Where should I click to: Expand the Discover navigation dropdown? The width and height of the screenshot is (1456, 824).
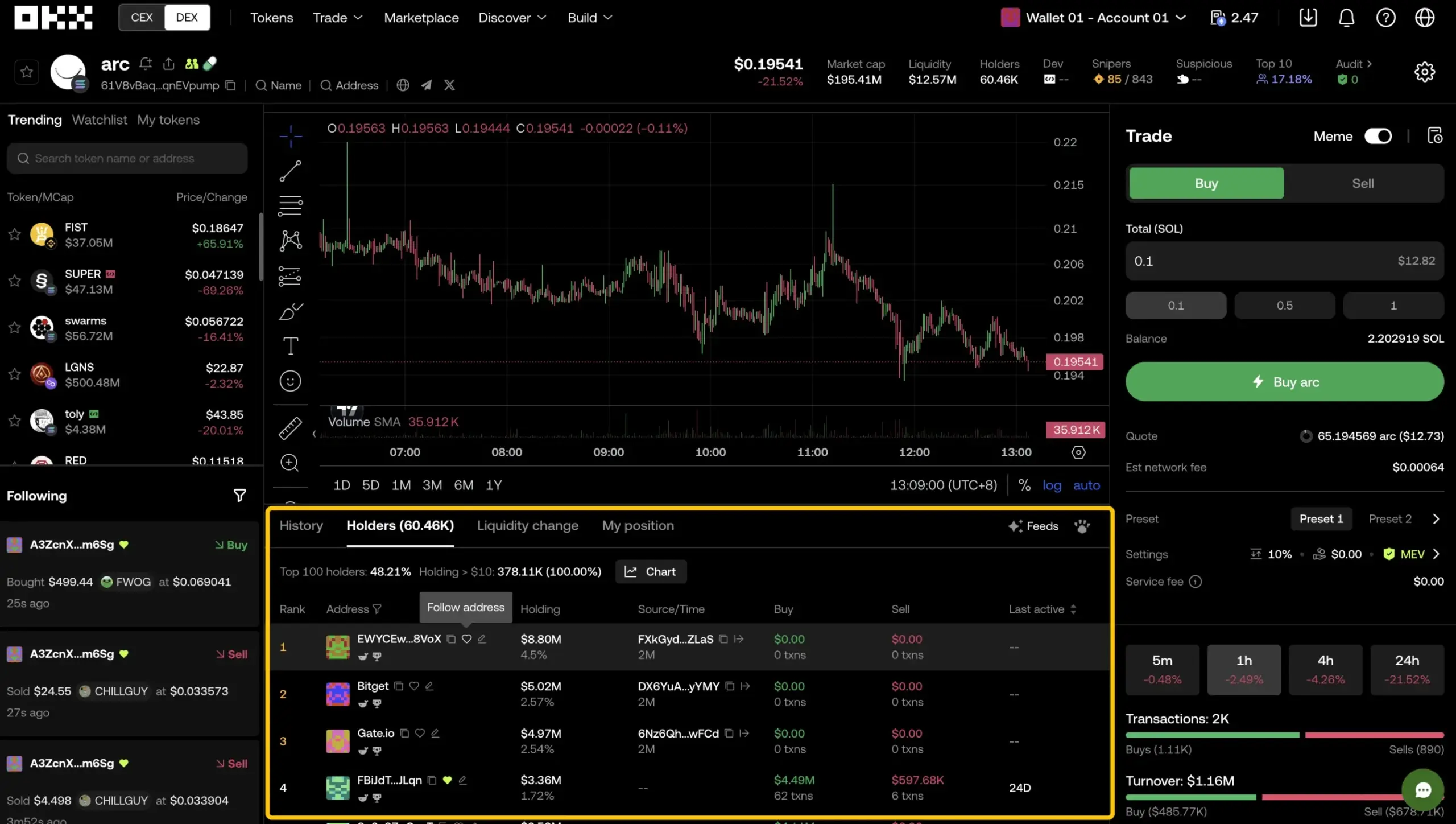[x=511, y=18]
